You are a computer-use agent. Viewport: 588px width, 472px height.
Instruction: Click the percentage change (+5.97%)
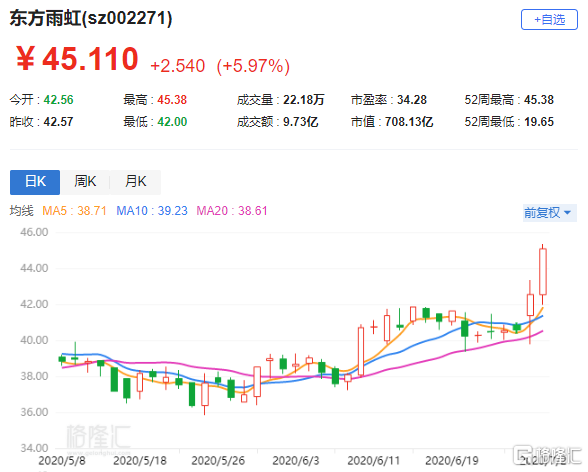click(253, 66)
